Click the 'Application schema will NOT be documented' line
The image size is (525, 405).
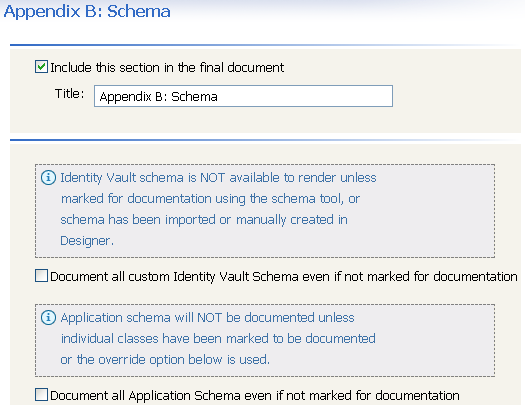(x=207, y=318)
